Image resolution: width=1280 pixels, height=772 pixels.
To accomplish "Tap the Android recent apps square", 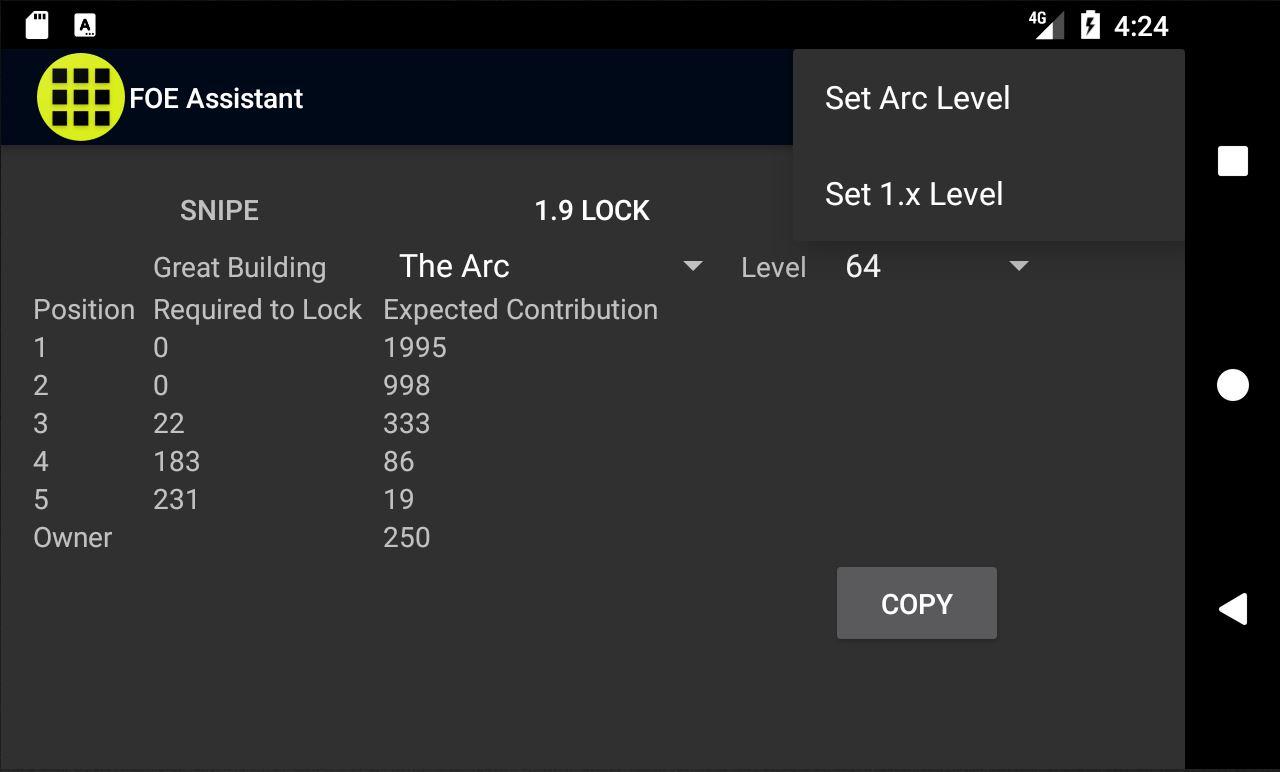I will 1233,161.
